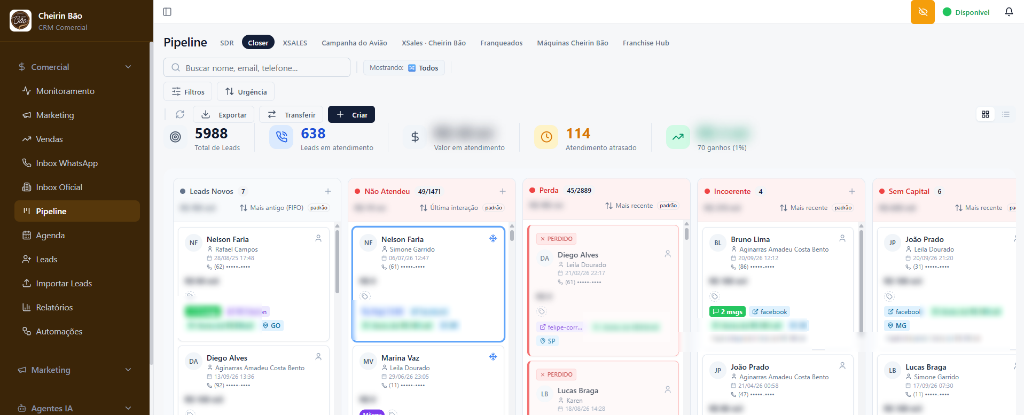Select the Closer pipeline tab
The height and width of the screenshot is (415, 1024).
pyautogui.click(x=258, y=42)
